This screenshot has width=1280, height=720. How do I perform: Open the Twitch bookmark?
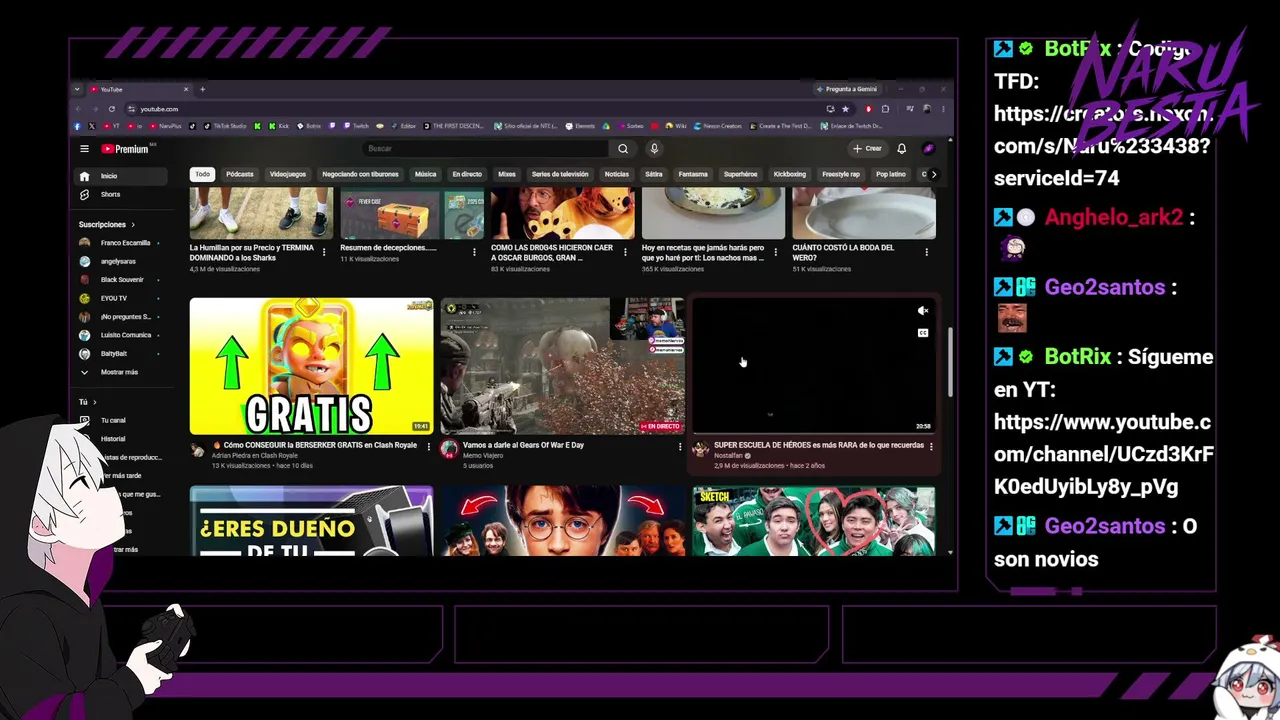tap(356, 126)
